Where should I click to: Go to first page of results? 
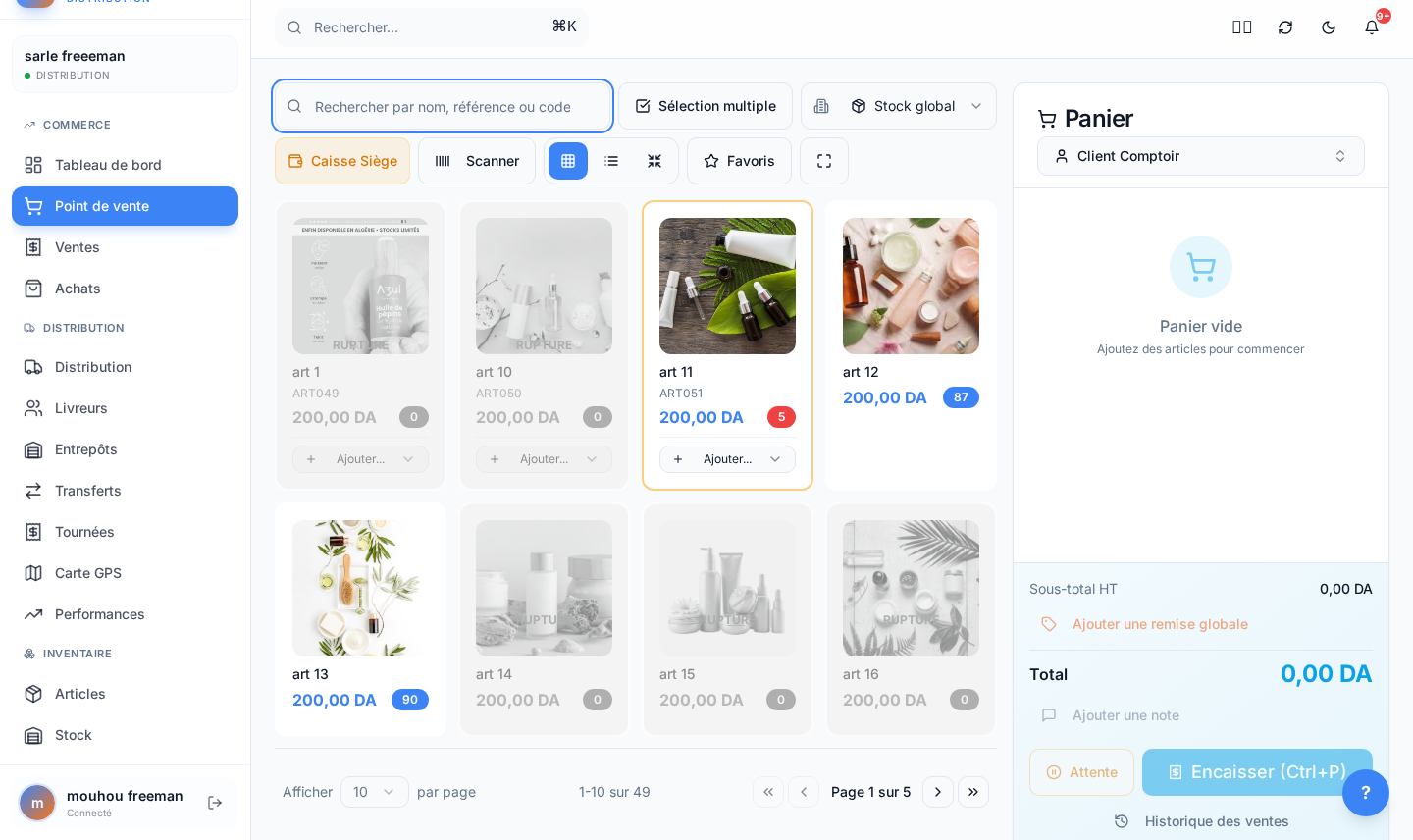point(768,792)
